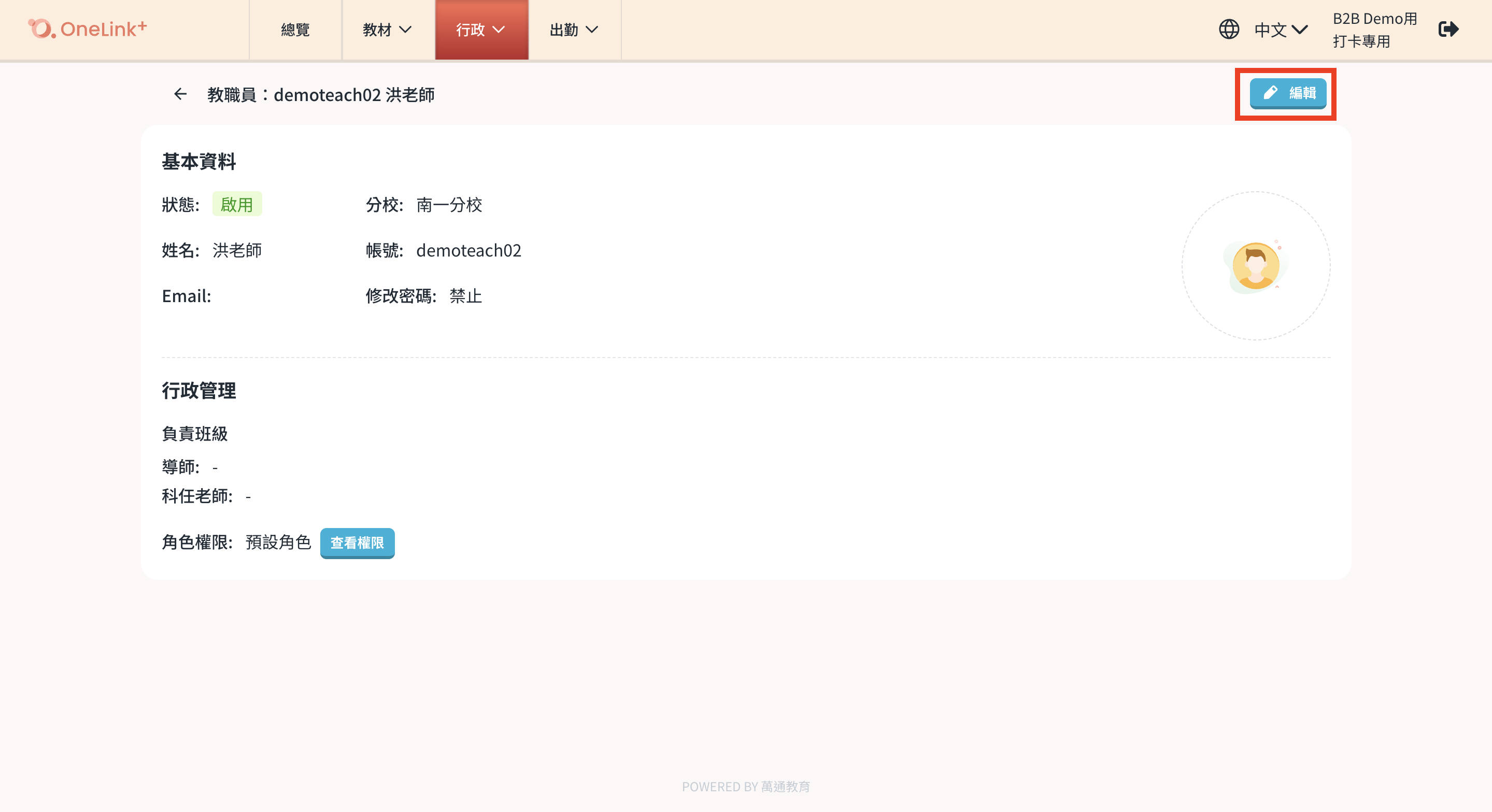
Task: Click the OneLink+ logo
Action: point(88,29)
